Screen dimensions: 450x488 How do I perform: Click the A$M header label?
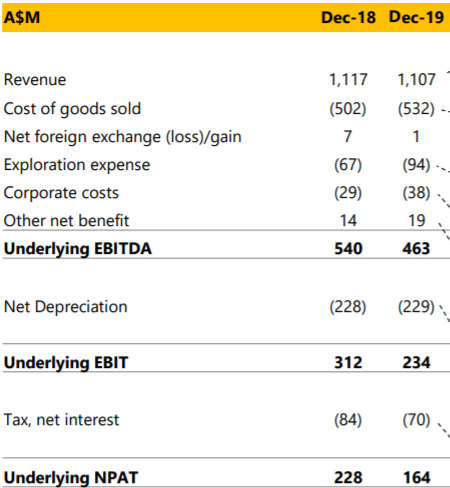(x=22, y=17)
